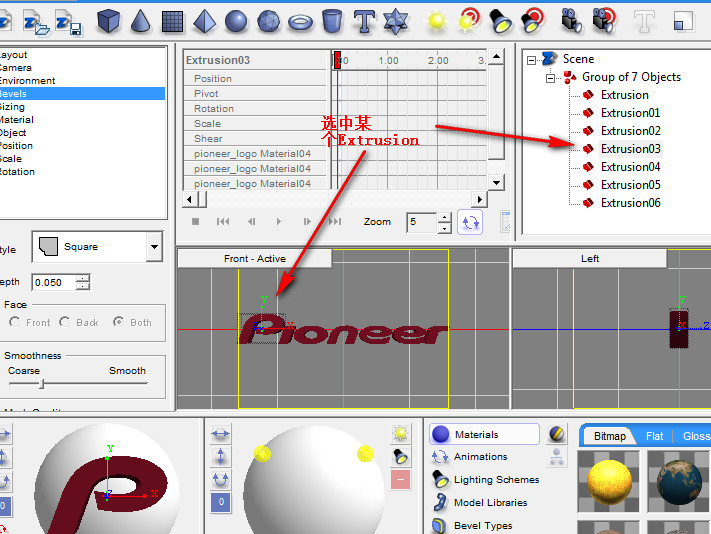Select Back face radio button
This screenshot has width=711, height=534.
[x=64, y=322]
